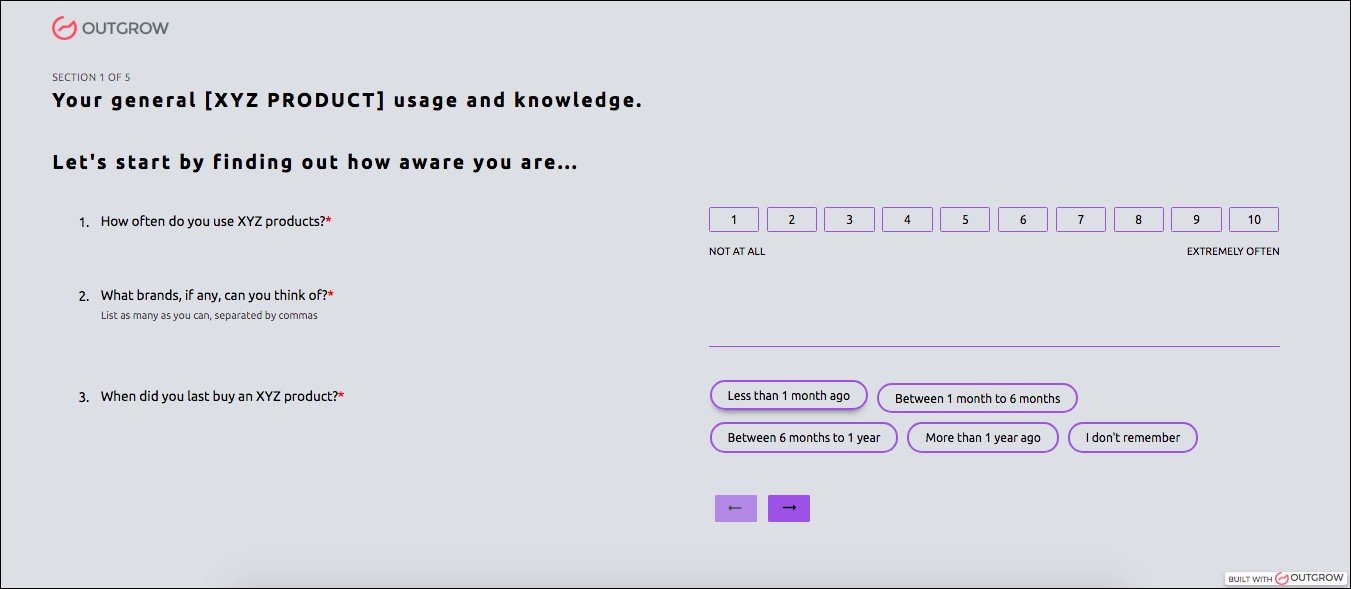Choose rating 5 on the usage scale
The height and width of the screenshot is (589, 1351).
coord(965,220)
